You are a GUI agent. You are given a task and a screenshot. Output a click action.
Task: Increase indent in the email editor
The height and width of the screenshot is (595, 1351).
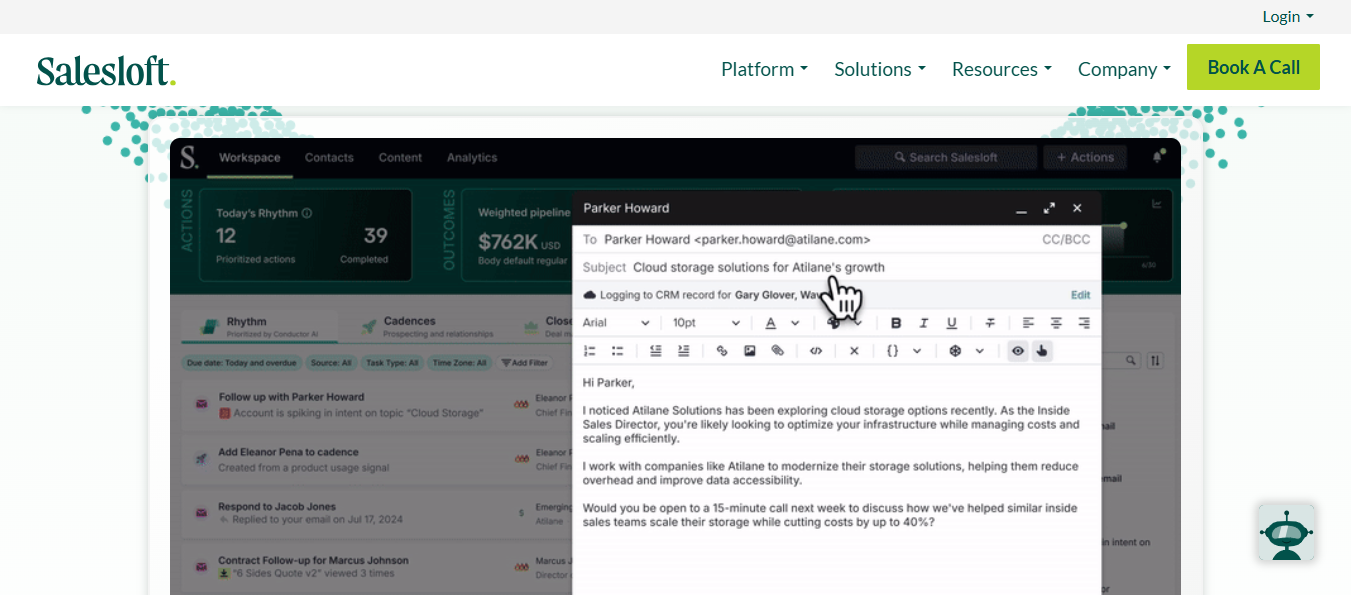coord(684,351)
